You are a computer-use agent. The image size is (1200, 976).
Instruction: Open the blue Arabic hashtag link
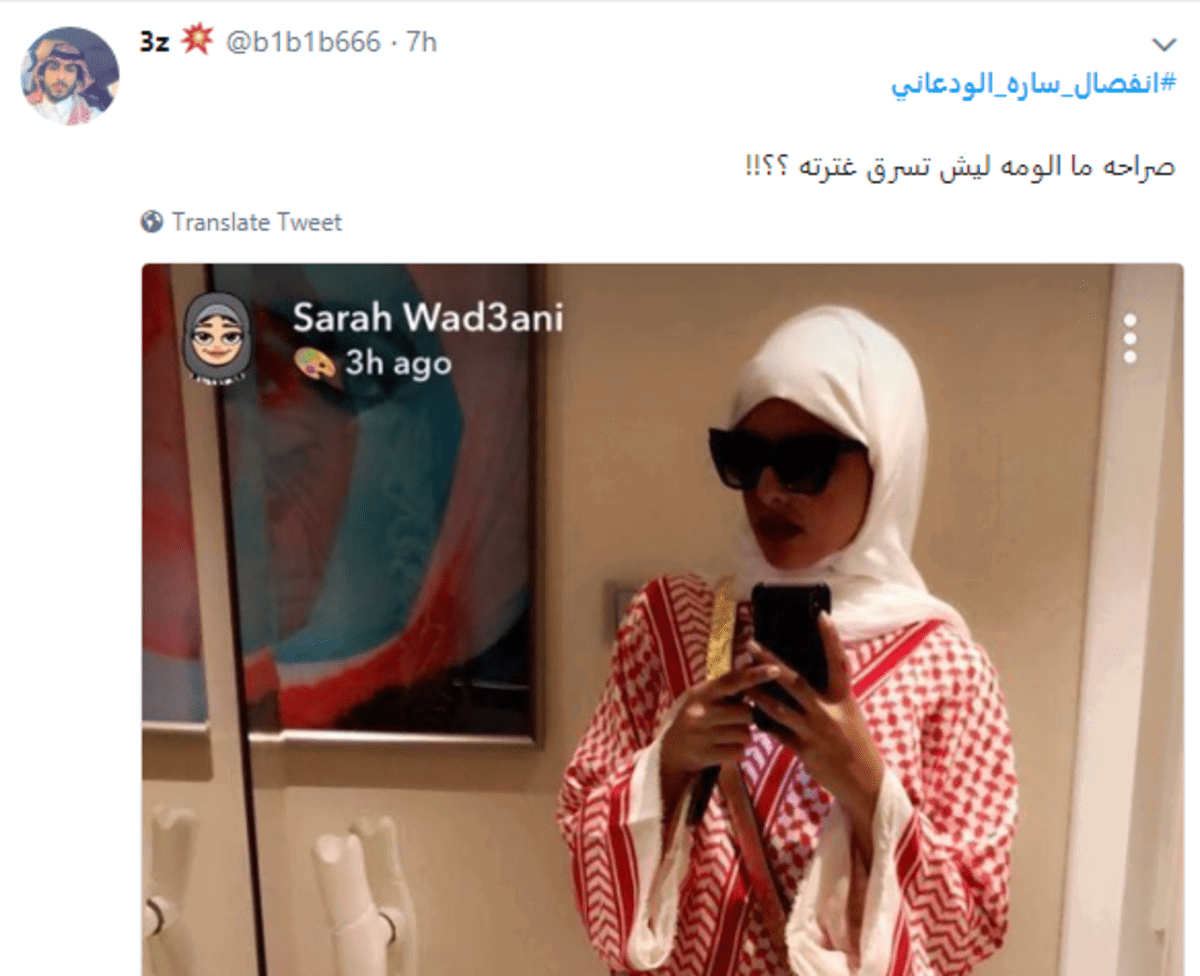[1033, 85]
